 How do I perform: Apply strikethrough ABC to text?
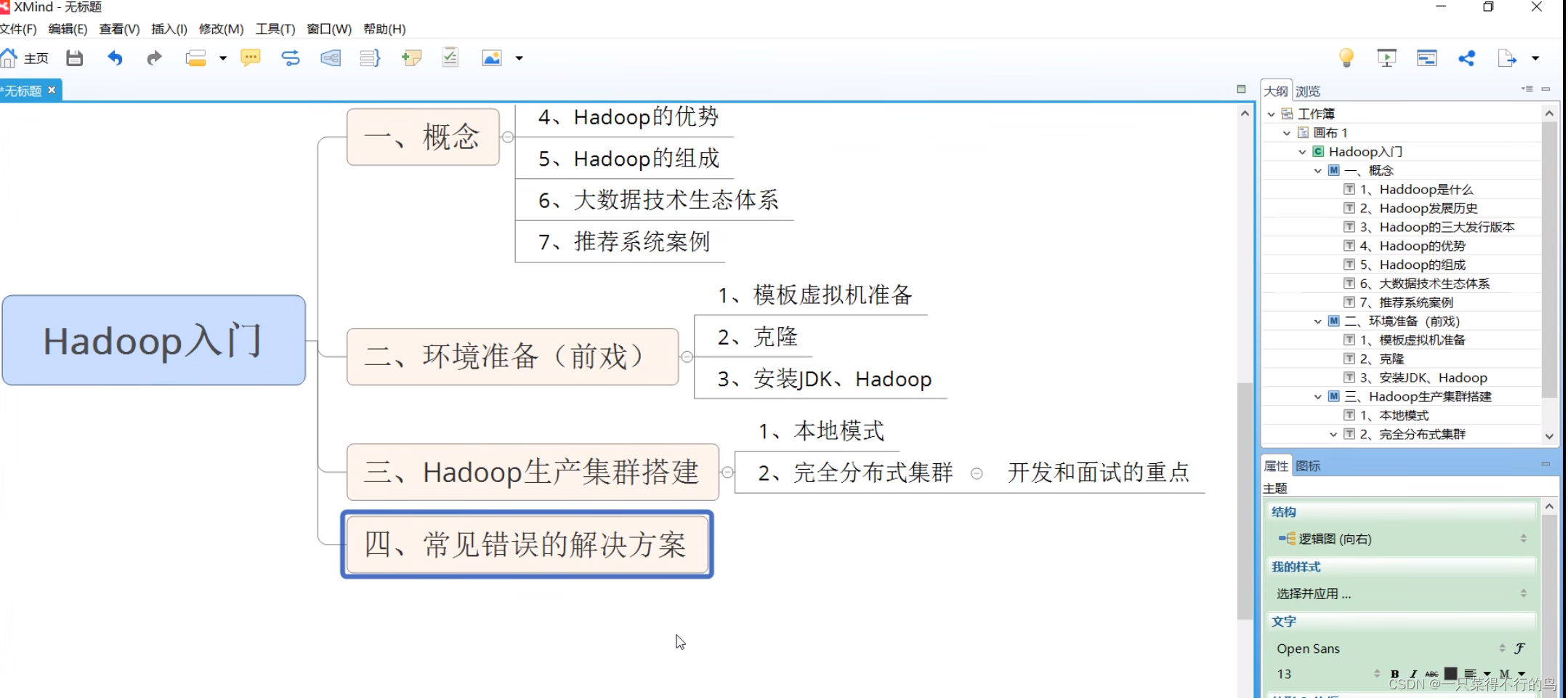[1431, 674]
